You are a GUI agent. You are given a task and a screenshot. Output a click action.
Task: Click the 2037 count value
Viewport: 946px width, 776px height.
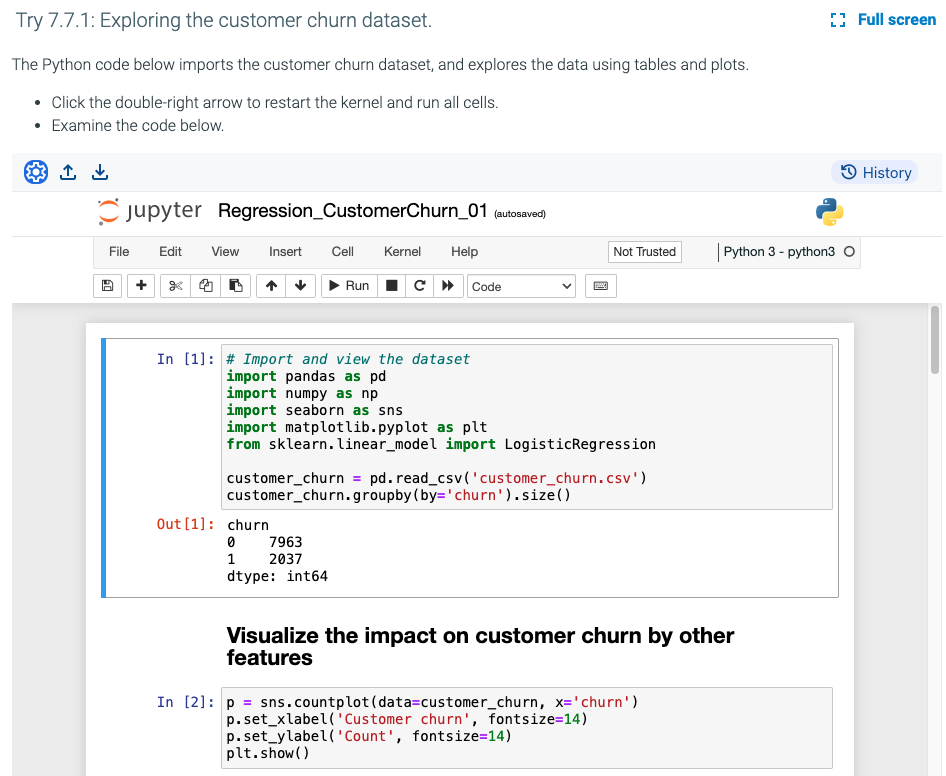click(285, 559)
